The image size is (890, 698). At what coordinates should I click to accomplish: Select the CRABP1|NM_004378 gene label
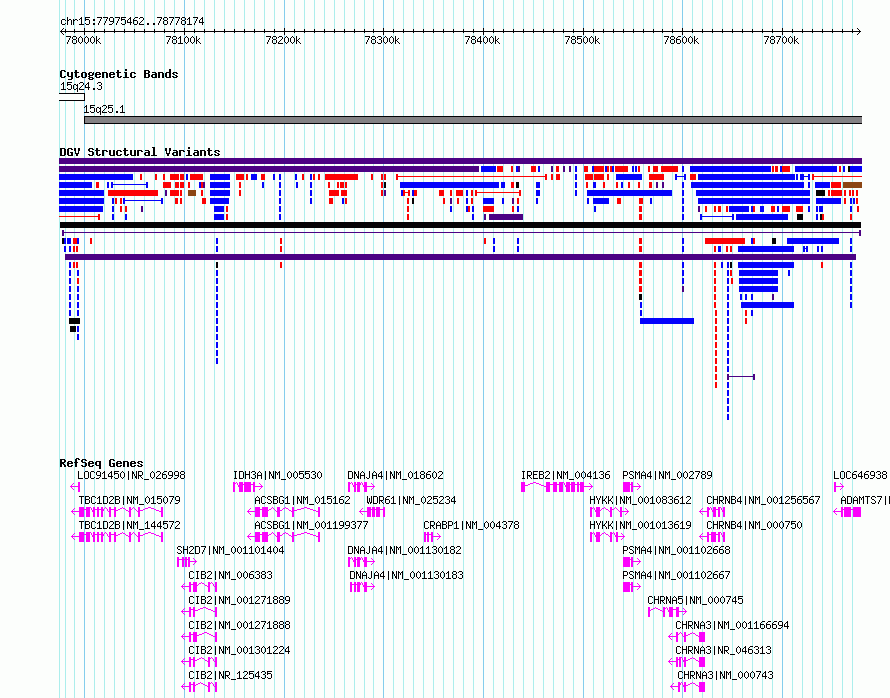coord(471,525)
